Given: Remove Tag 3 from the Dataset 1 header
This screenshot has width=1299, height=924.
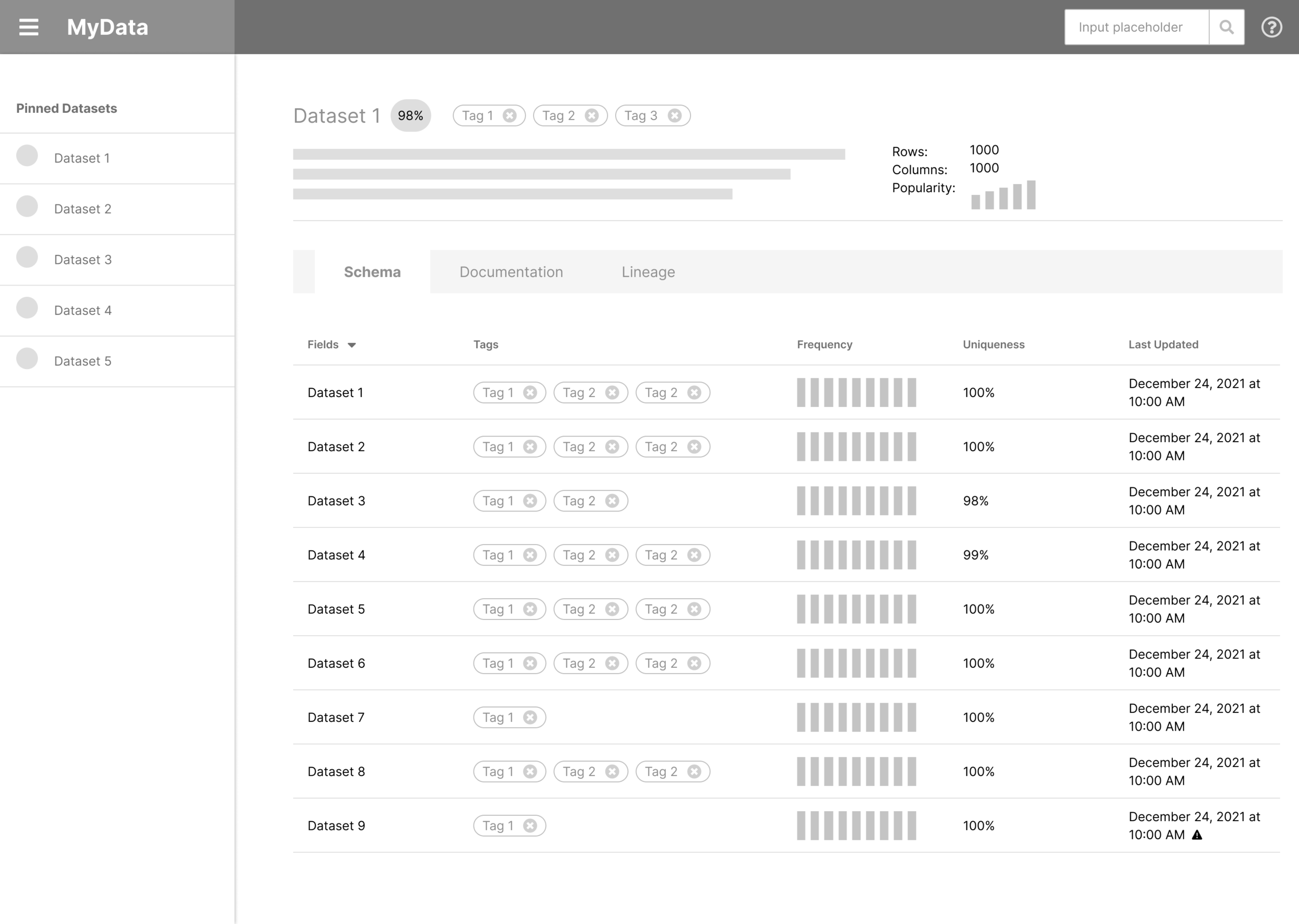Looking at the screenshot, I should pyautogui.click(x=674, y=115).
